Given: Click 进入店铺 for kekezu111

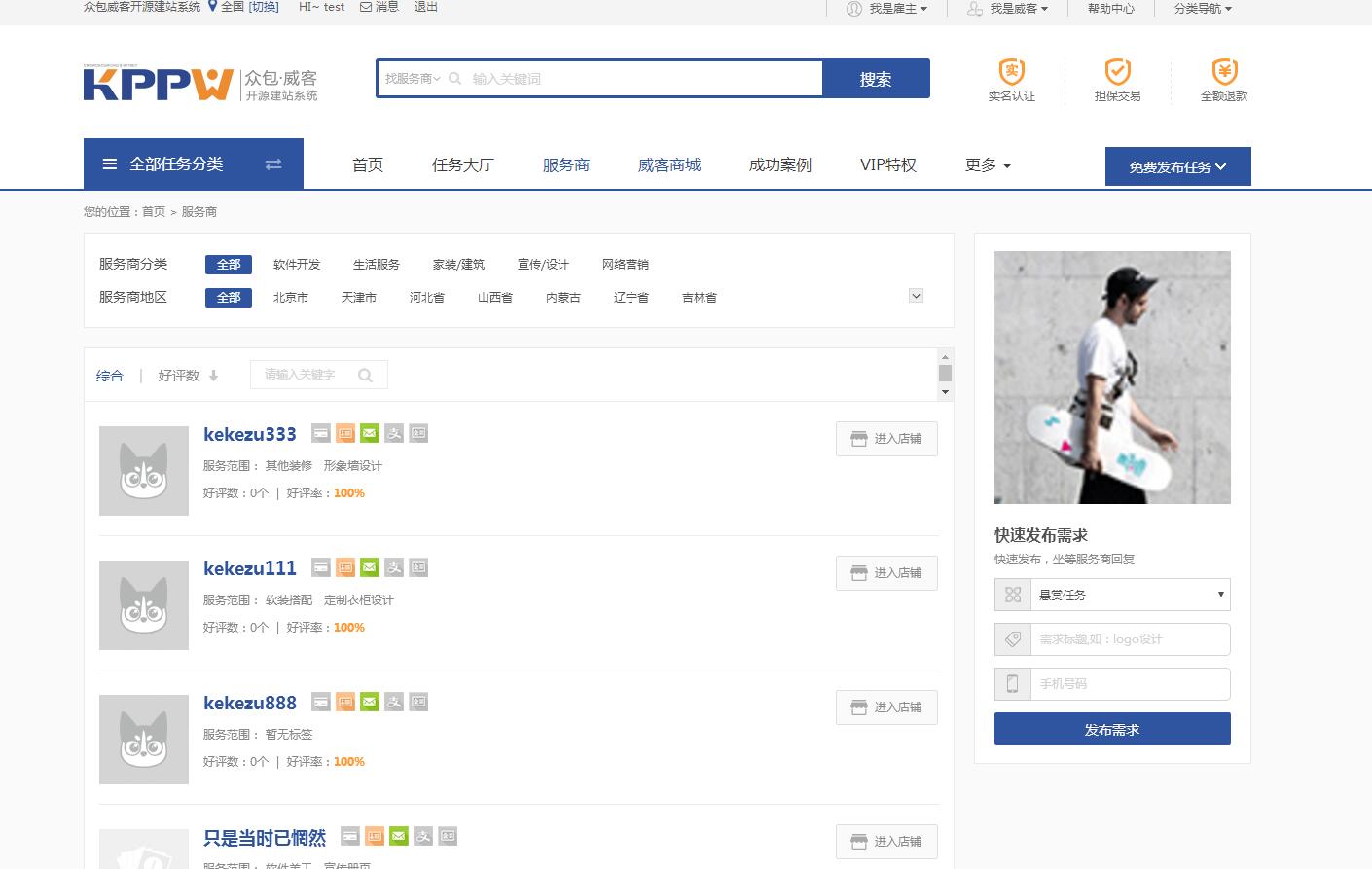Looking at the screenshot, I should [x=886, y=573].
